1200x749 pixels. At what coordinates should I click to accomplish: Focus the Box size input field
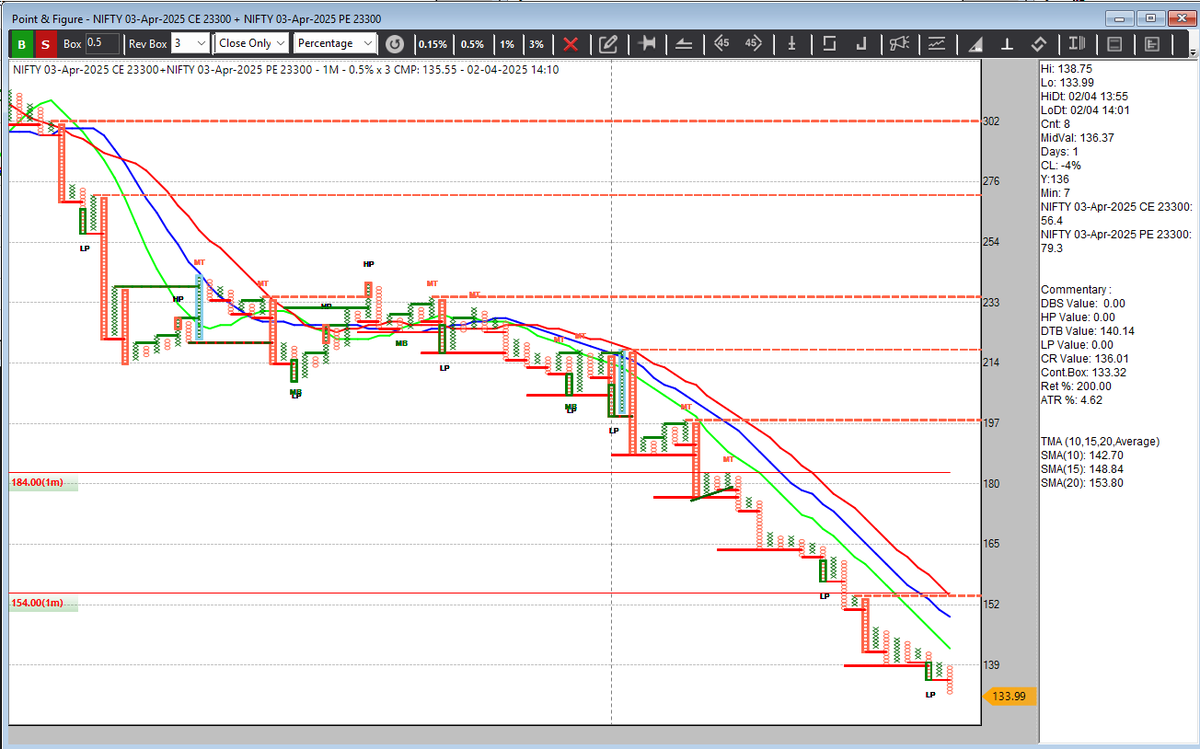(102, 43)
